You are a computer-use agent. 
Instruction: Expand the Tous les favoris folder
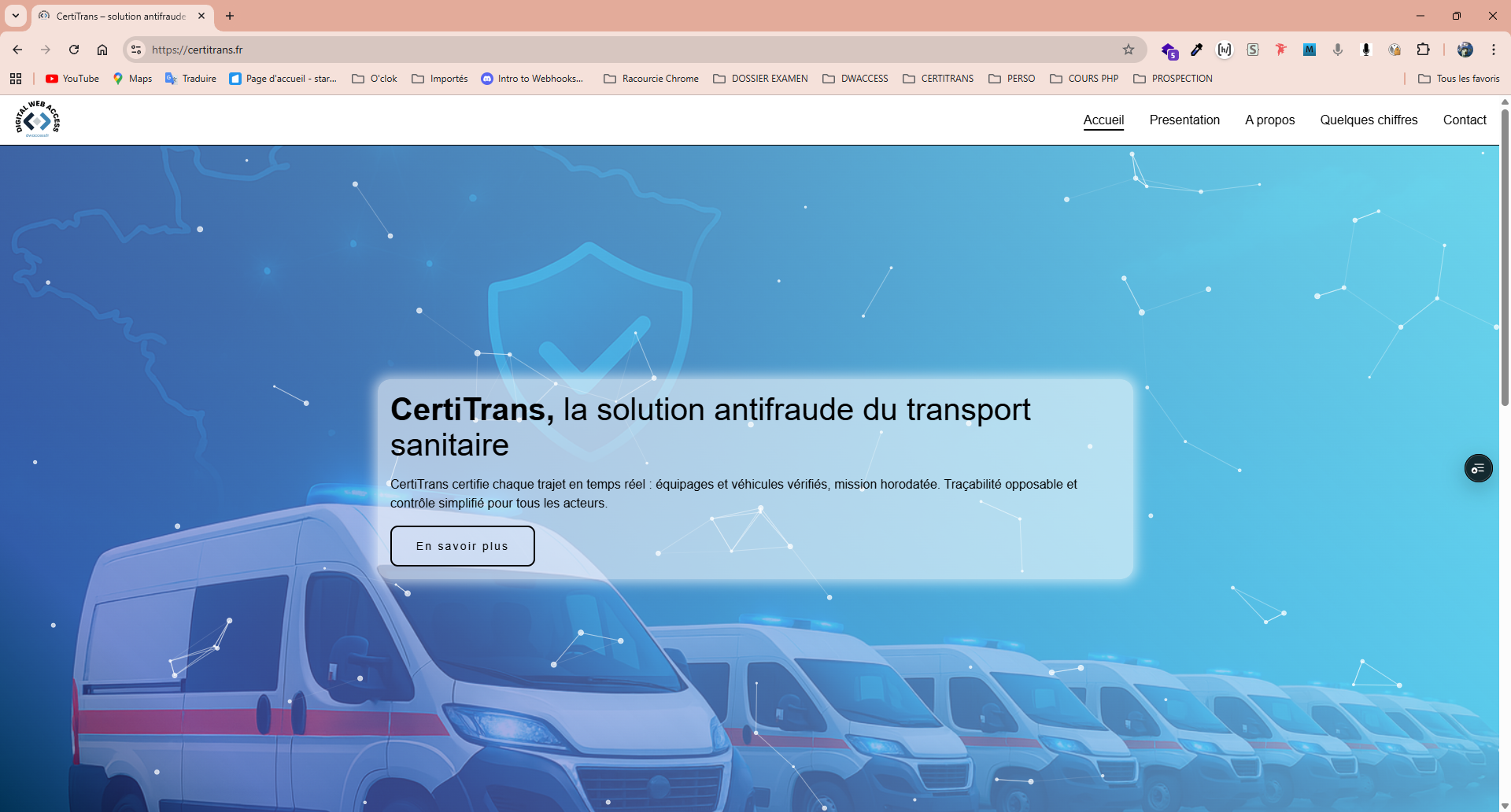(x=1458, y=79)
